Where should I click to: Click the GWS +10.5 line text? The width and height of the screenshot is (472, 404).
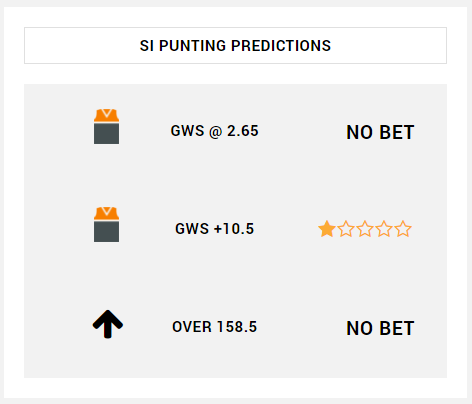[x=215, y=229]
